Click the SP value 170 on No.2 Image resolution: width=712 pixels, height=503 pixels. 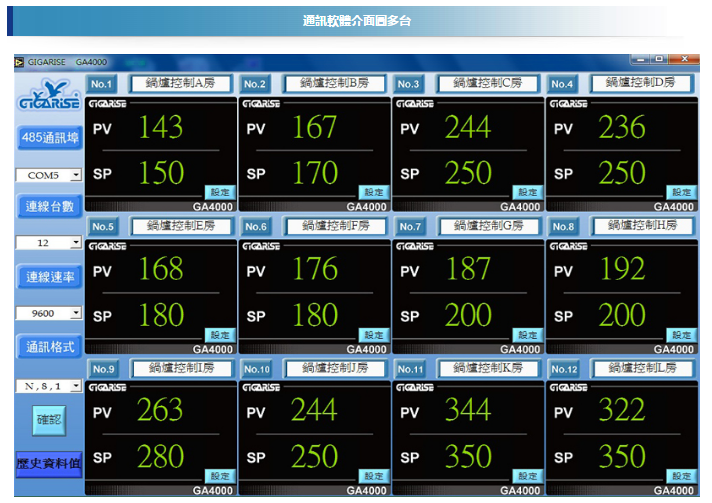[x=315, y=173]
